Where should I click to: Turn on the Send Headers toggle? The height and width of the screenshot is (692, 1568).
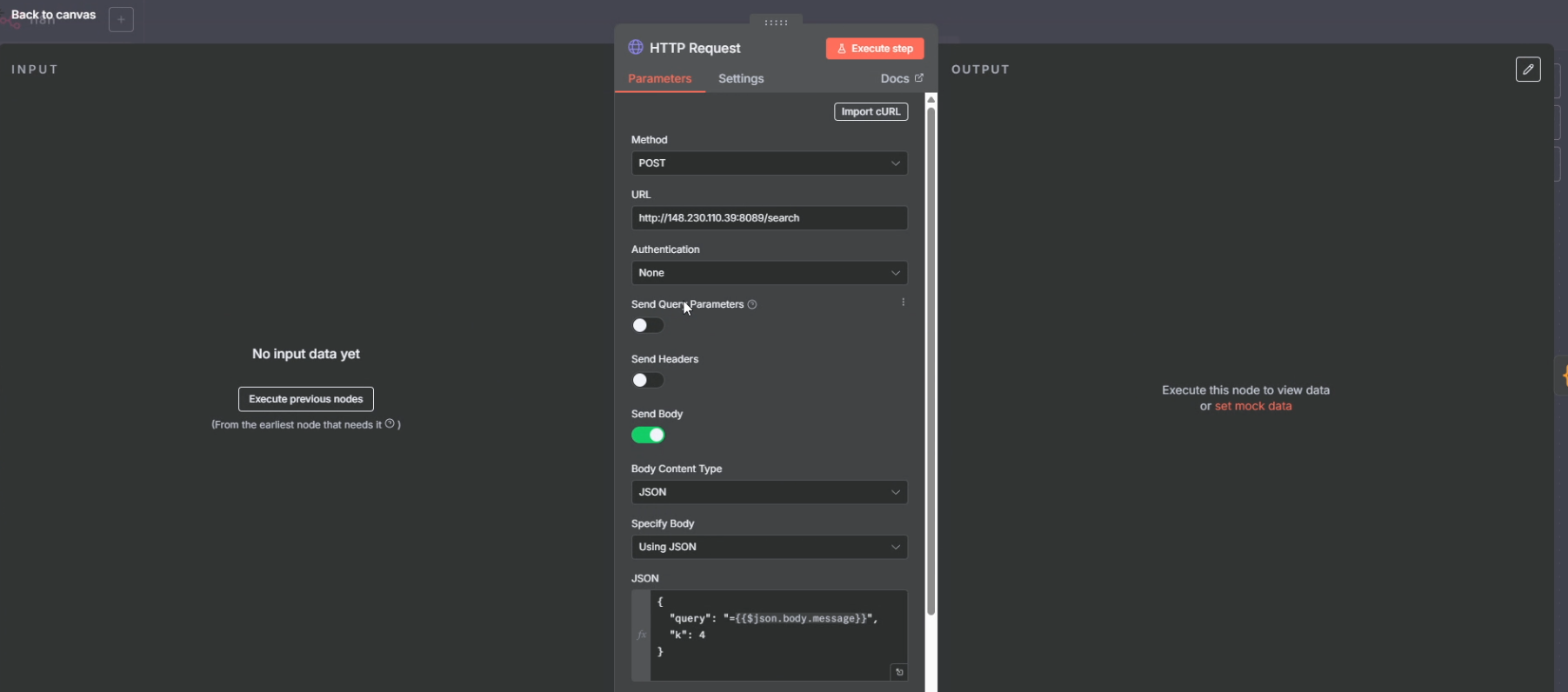(648, 380)
